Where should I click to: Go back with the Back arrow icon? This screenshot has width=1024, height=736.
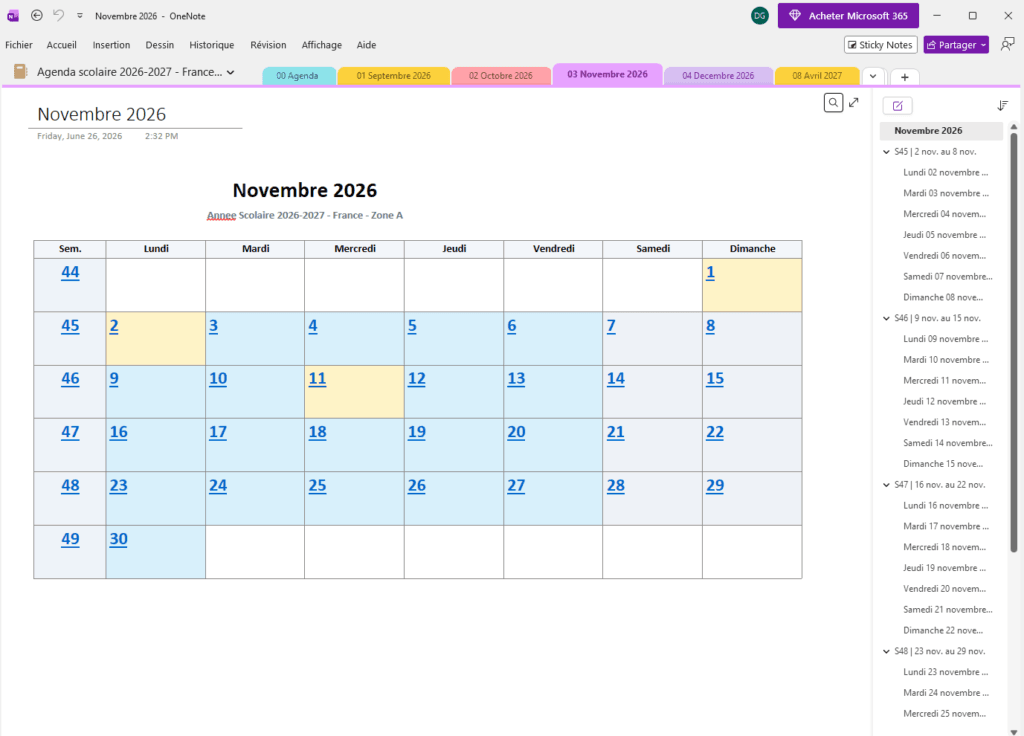[x=37, y=16]
